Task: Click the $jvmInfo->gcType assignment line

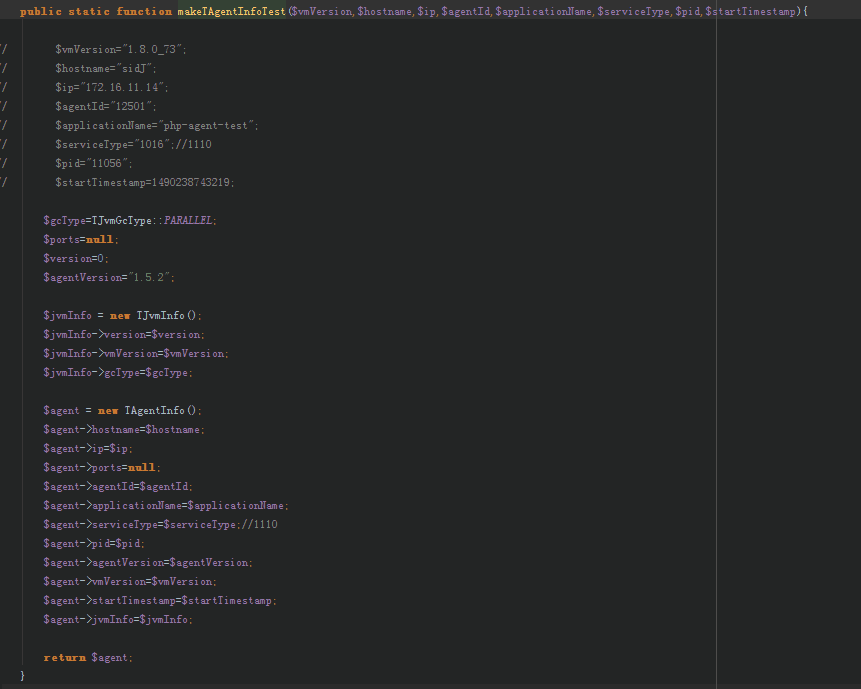Action: [118, 372]
